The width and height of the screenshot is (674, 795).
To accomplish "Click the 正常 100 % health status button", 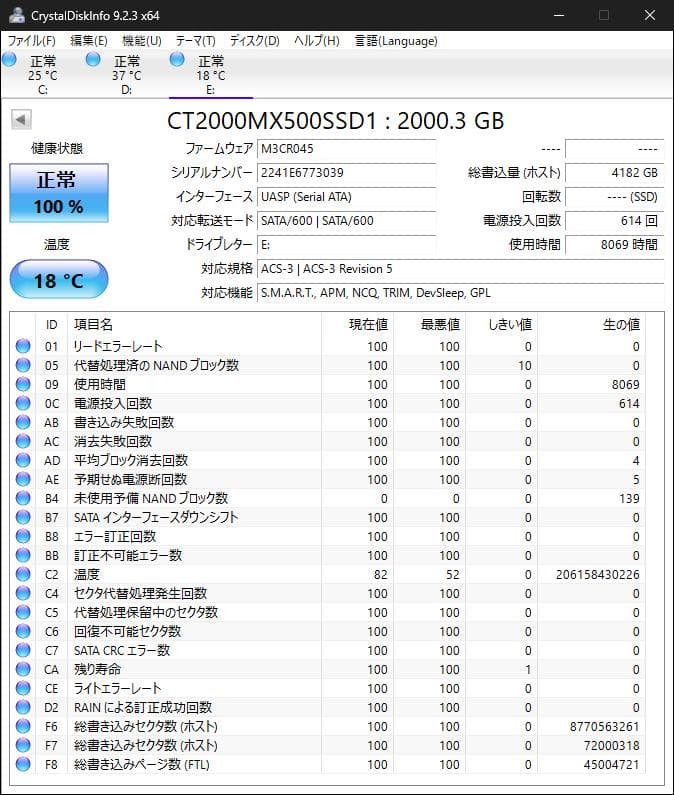I will (59, 193).
